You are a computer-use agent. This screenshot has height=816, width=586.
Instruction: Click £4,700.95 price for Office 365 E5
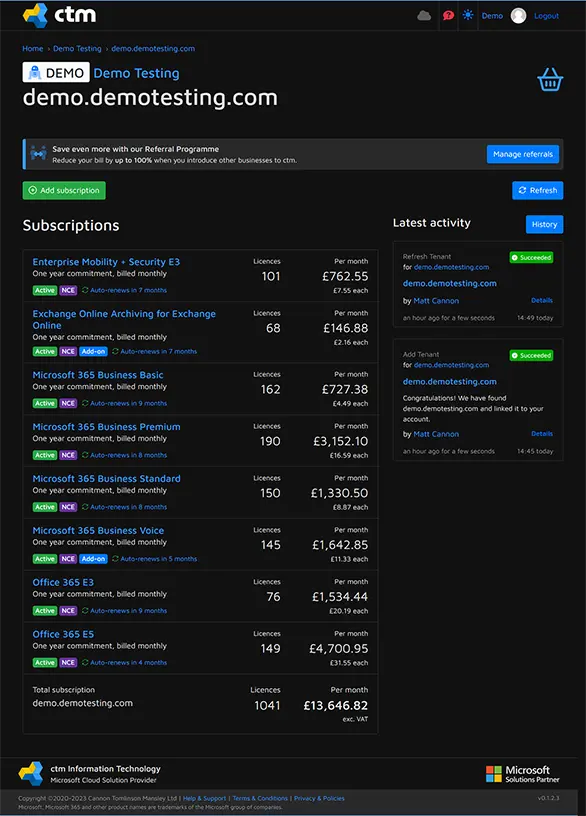[338, 649]
